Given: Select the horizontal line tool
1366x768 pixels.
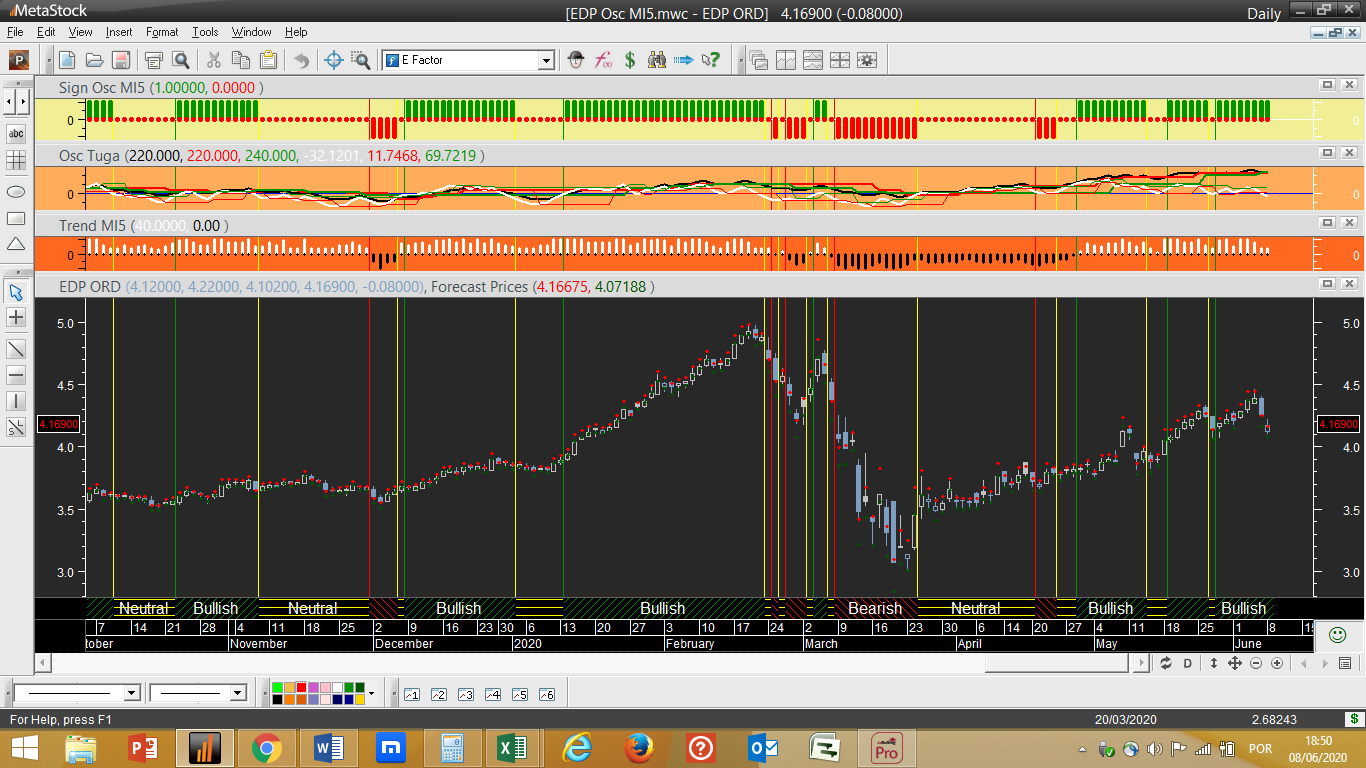Looking at the screenshot, I should click(x=16, y=375).
